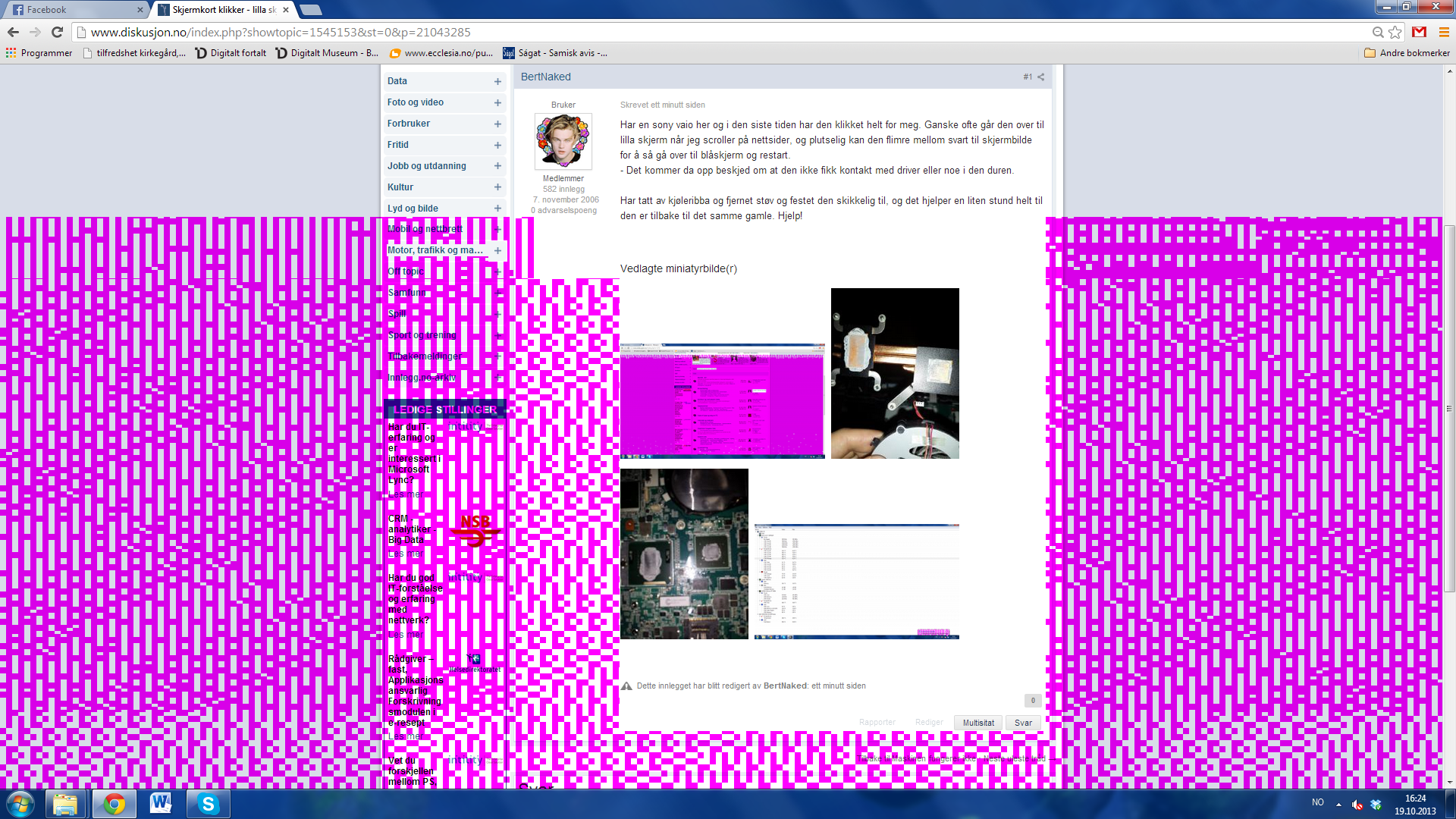Open the Windows Start menu
This screenshot has height=819, width=1456.
20,804
